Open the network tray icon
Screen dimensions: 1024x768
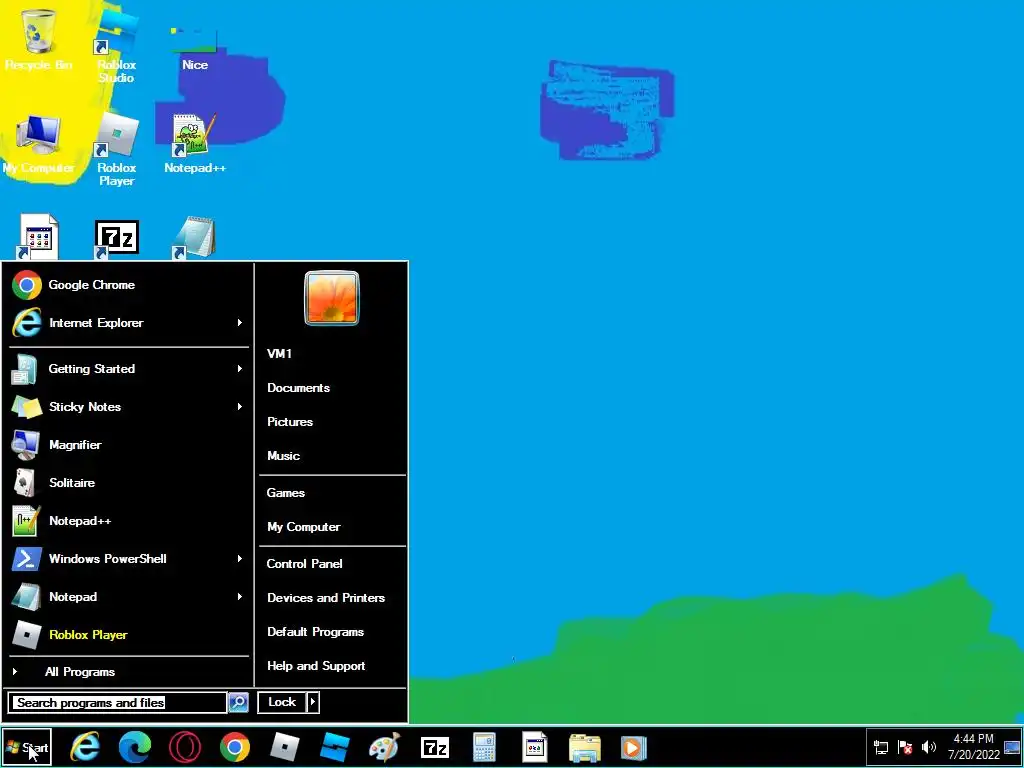click(881, 746)
